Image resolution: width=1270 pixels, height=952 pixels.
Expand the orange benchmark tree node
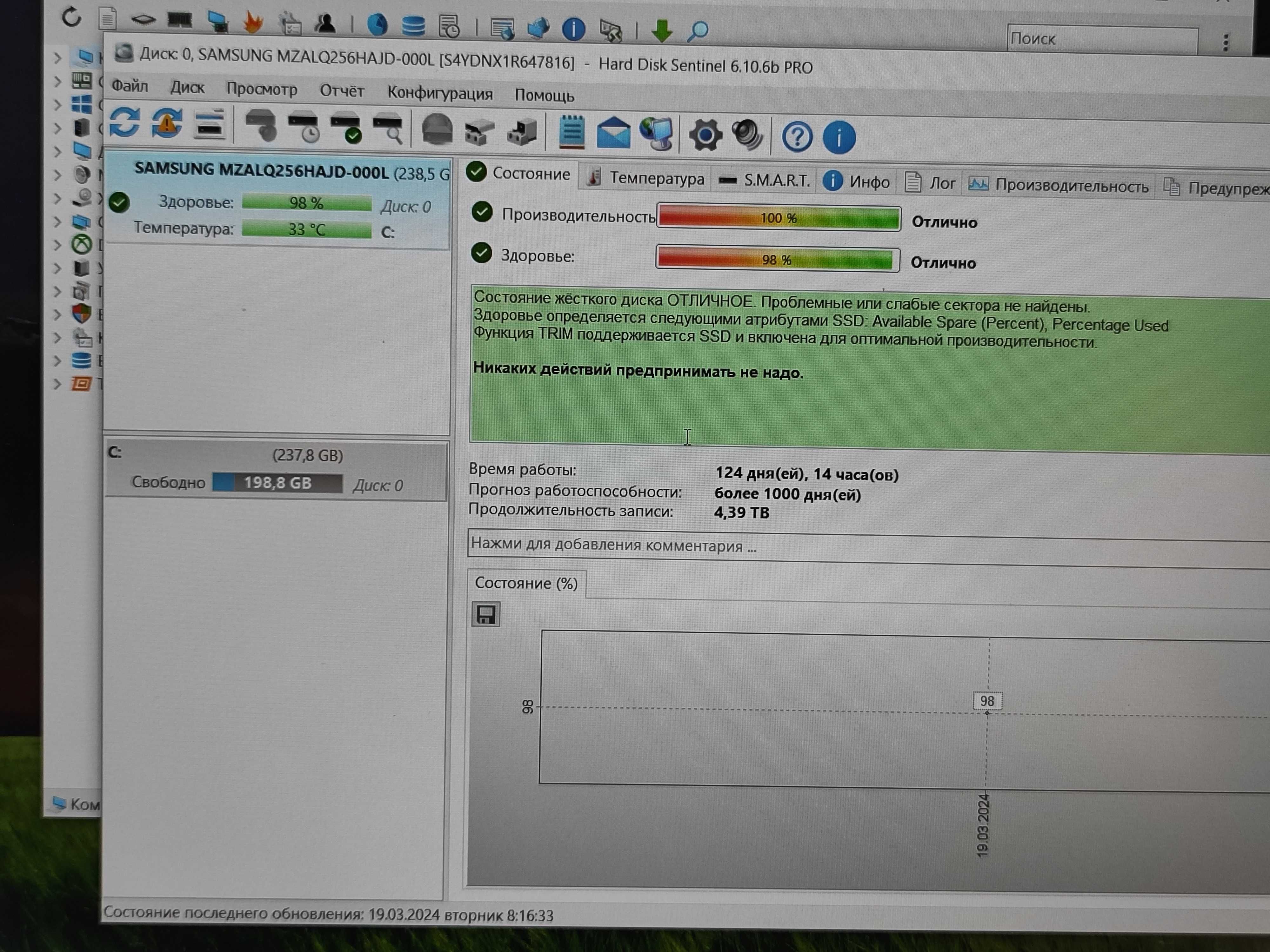click(x=57, y=384)
